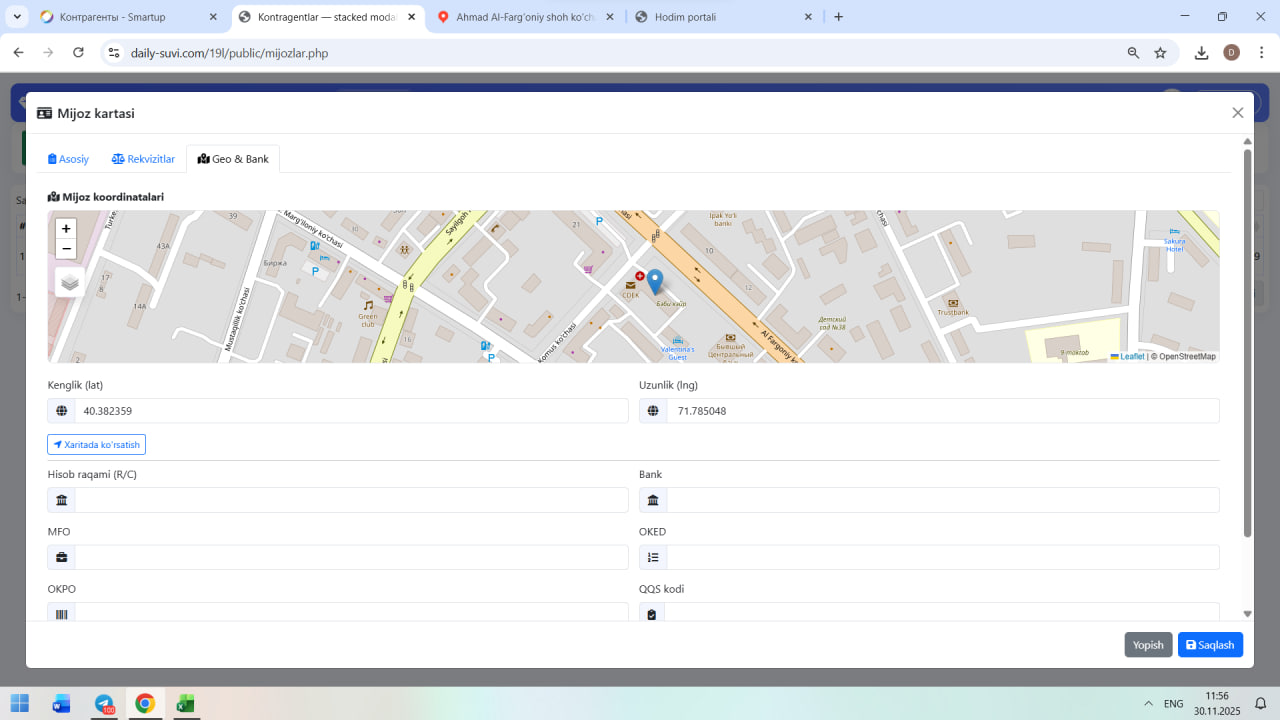This screenshot has width=1280, height=720.
Task: Switch to the Rekvizitlar tab
Action: point(143,159)
